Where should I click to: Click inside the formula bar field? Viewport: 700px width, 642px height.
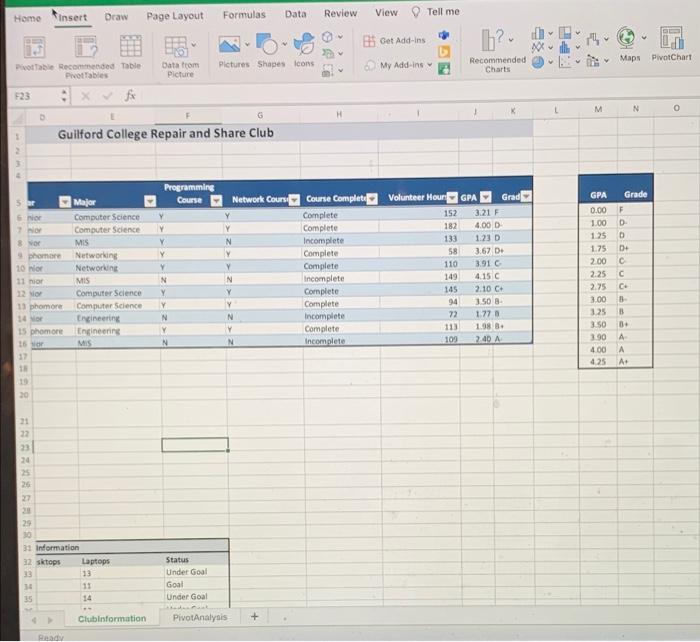[420, 93]
